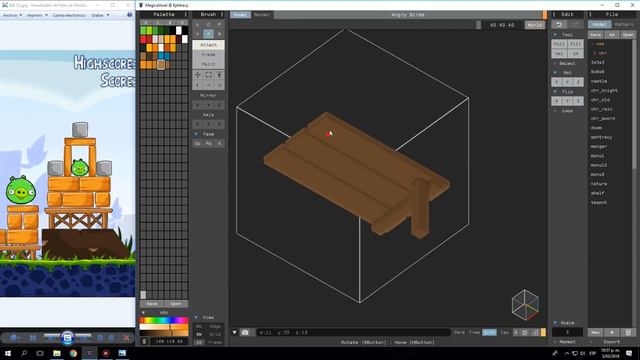The height and width of the screenshot is (360, 640).
Task: Select the upward arrow tool in Brush panel
Action: pyautogui.click(x=219, y=75)
